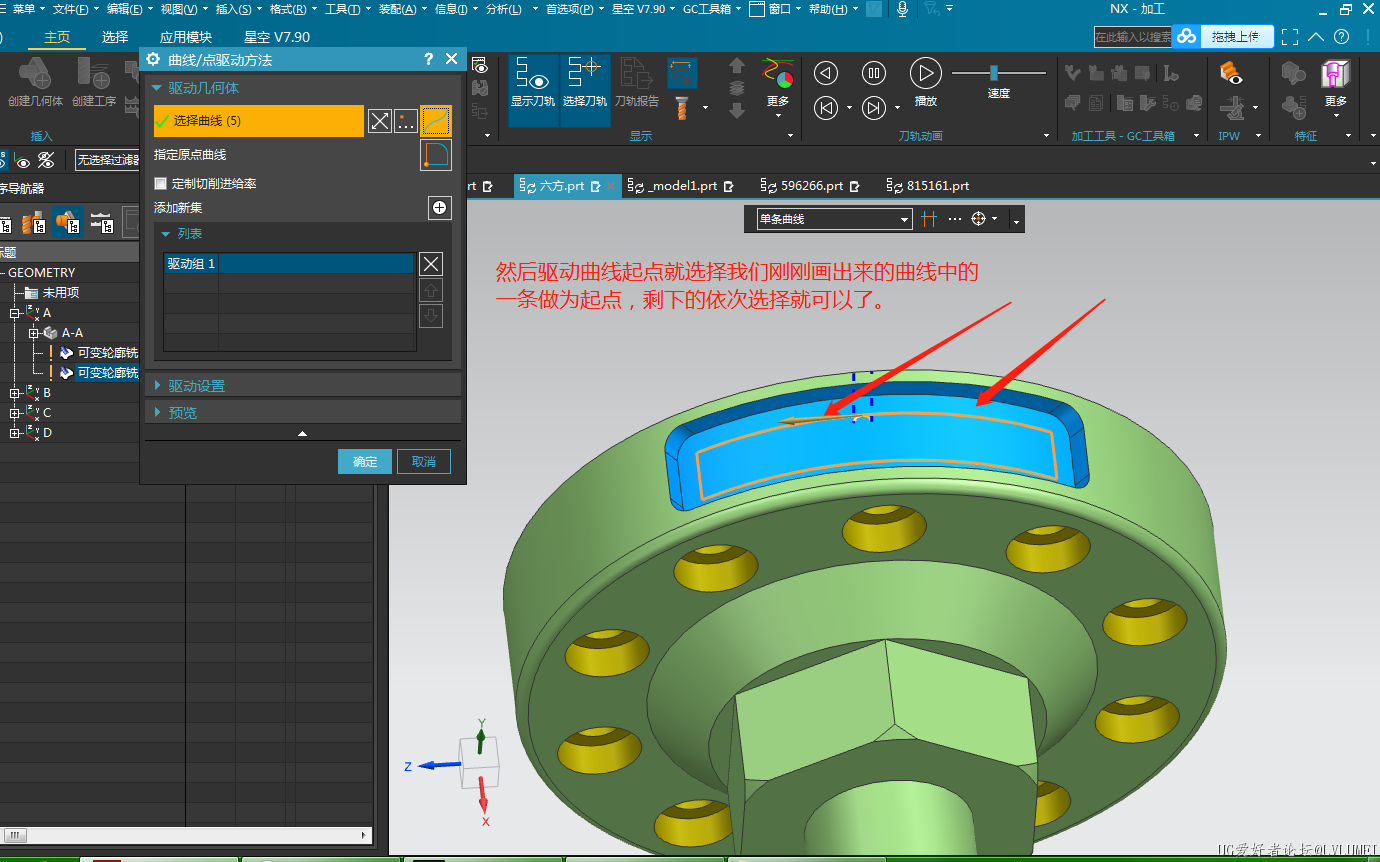Viewport: 1380px width, 862px height.
Task: Click the 速度 speed slider handle
Action: pos(994,72)
